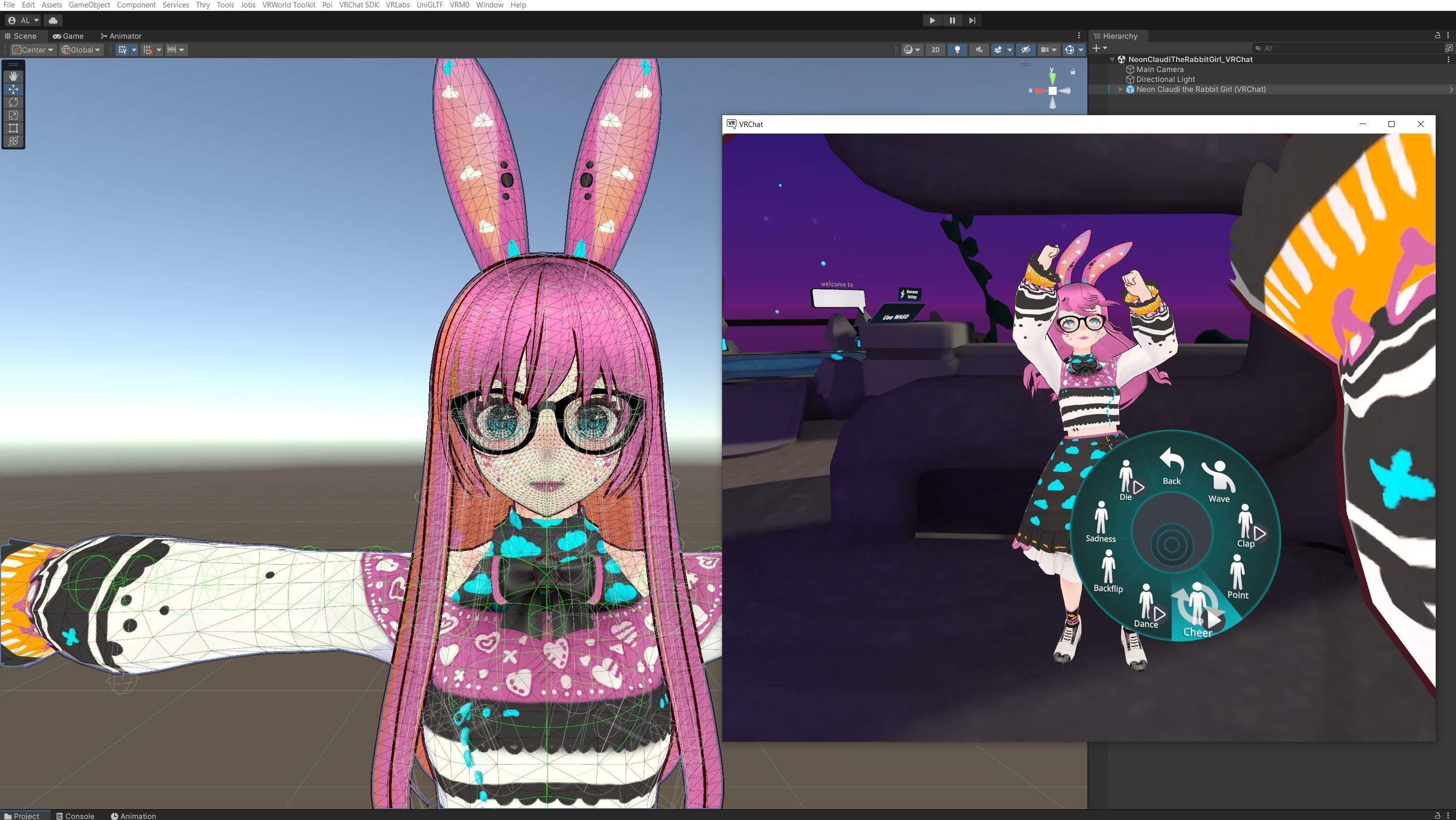The height and width of the screenshot is (820, 1456).
Task: Open the GameObject menu
Action: (89, 5)
